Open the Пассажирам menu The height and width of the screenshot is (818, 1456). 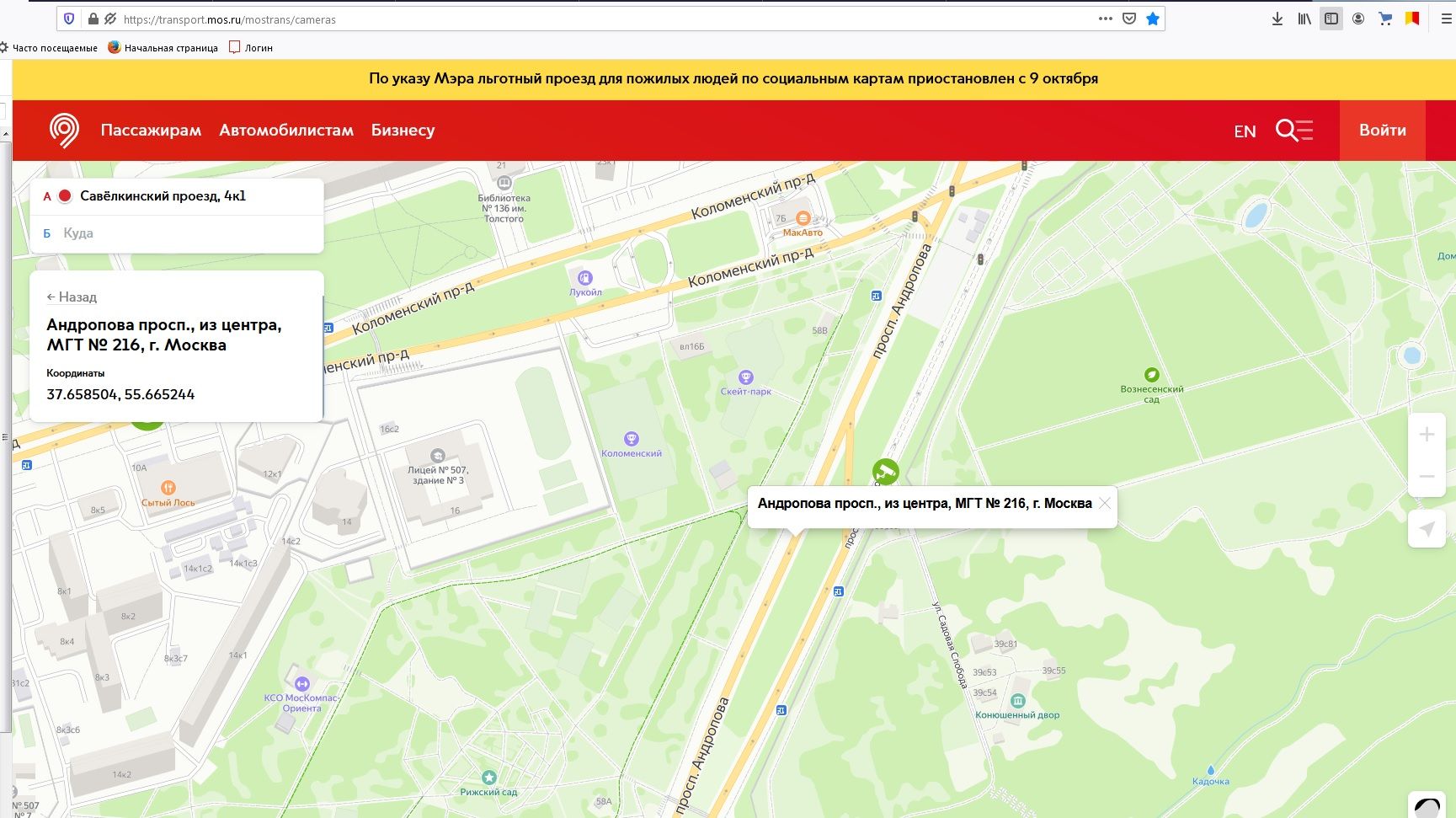151,131
